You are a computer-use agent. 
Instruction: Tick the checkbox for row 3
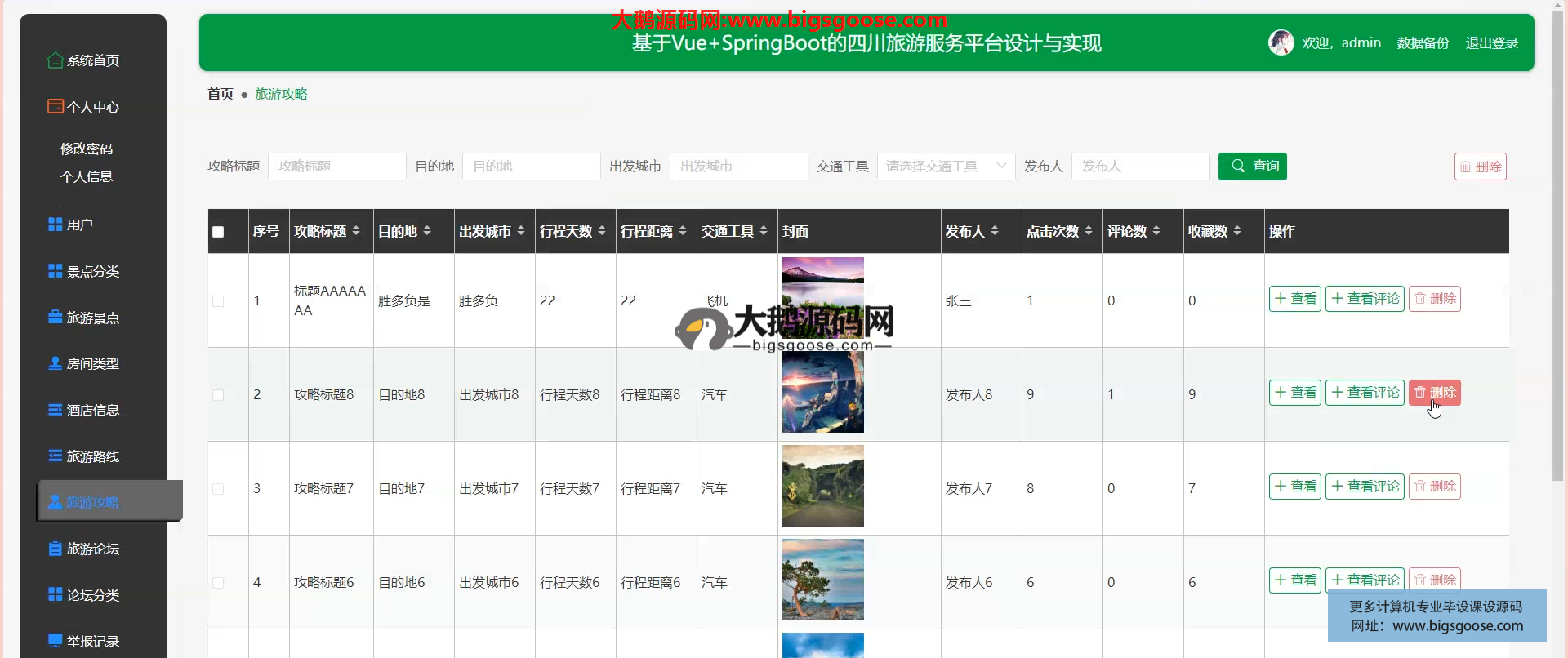coord(218,489)
